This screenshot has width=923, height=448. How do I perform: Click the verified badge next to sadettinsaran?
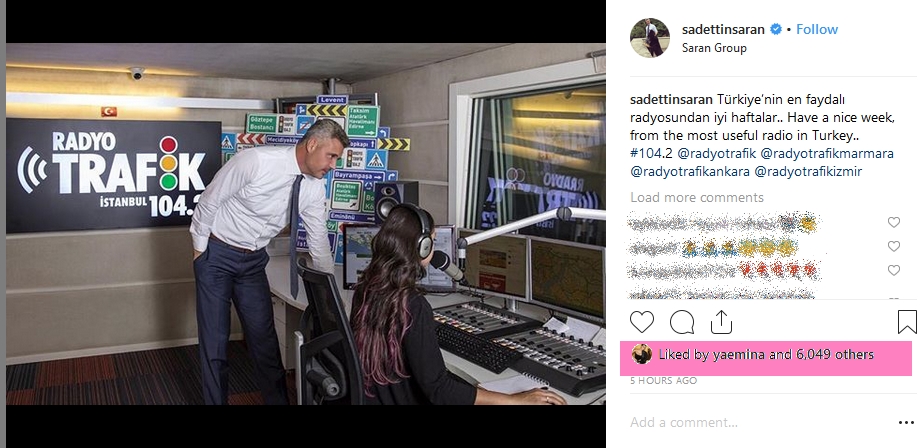coord(776,29)
